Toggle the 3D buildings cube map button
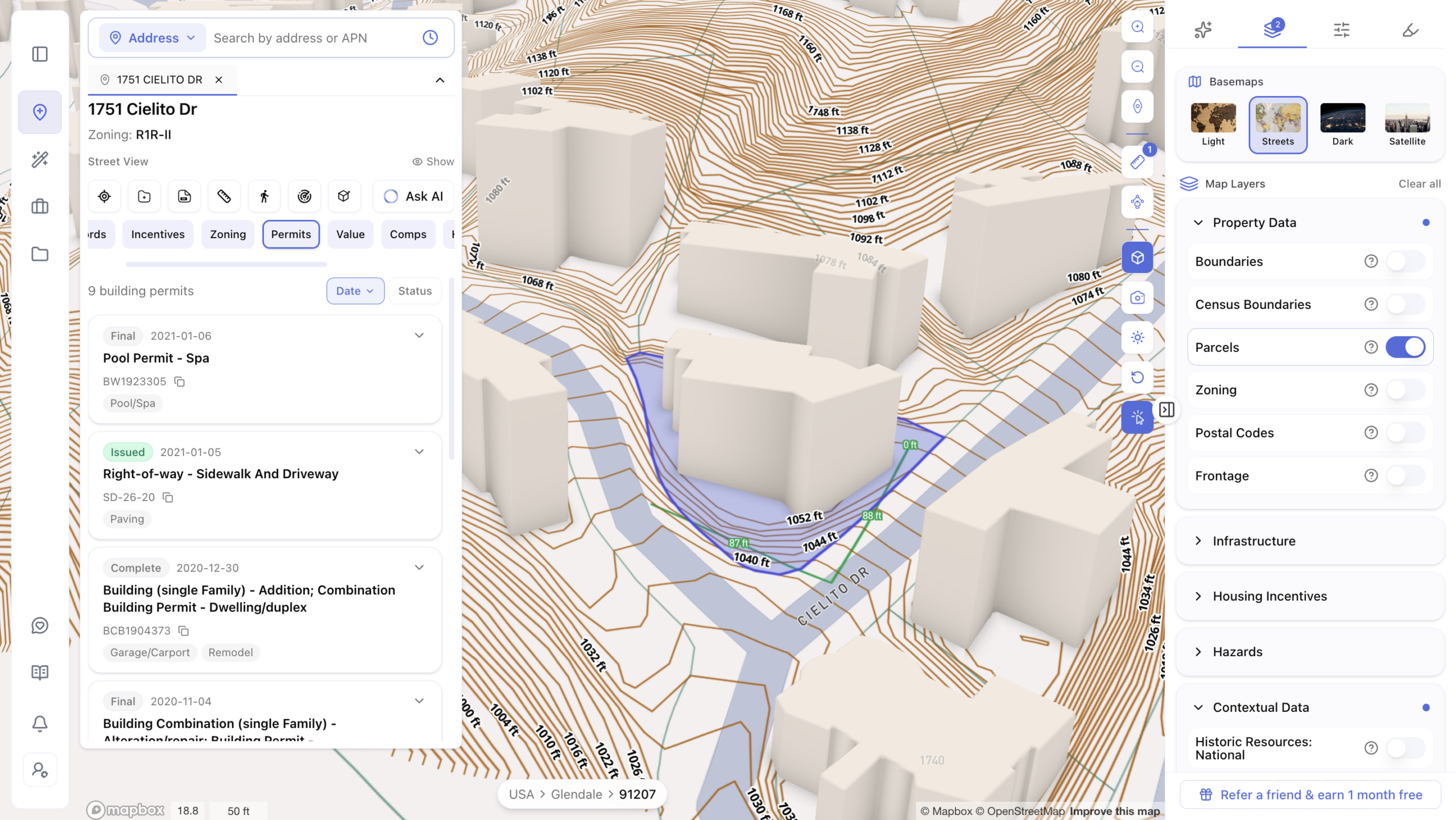1456x820 pixels. [1137, 258]
